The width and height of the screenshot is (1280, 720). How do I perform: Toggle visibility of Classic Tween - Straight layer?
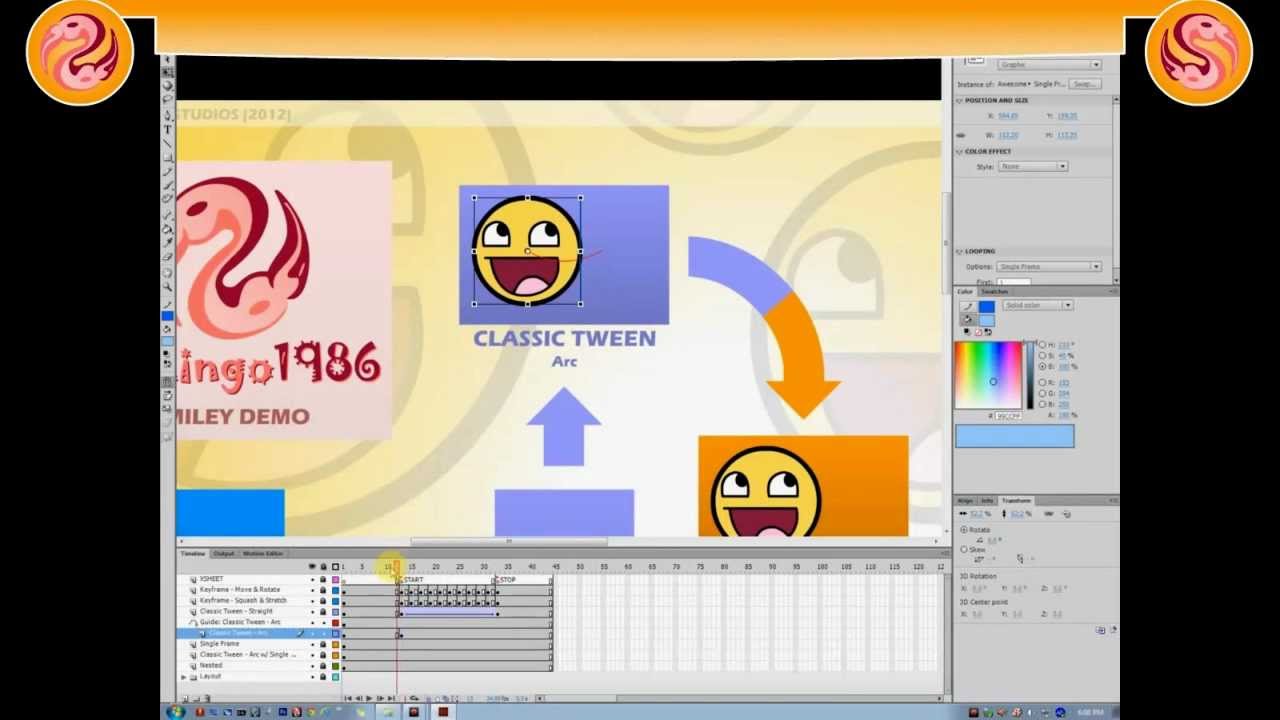[312, 611]
